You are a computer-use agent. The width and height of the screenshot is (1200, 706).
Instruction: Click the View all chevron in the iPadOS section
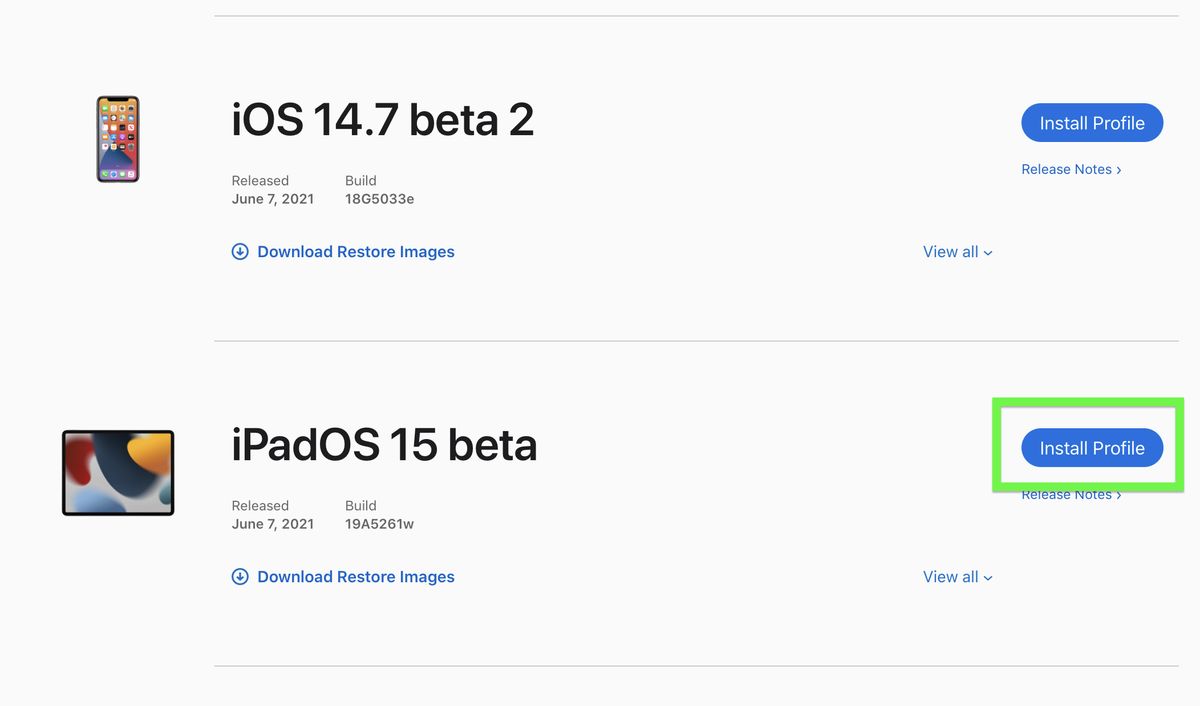pyautogui.click(x=987, y=577)
